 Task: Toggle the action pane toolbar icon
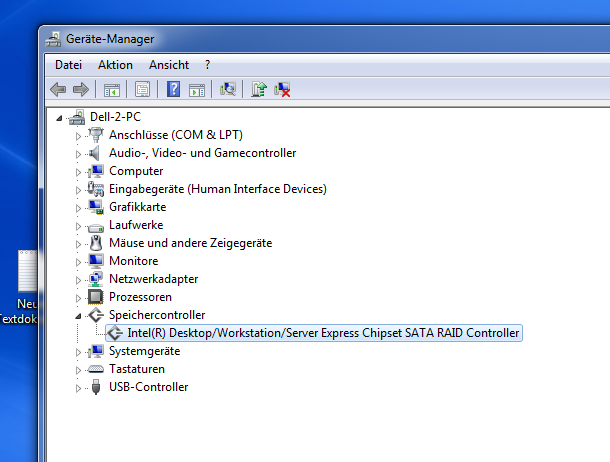197,90
